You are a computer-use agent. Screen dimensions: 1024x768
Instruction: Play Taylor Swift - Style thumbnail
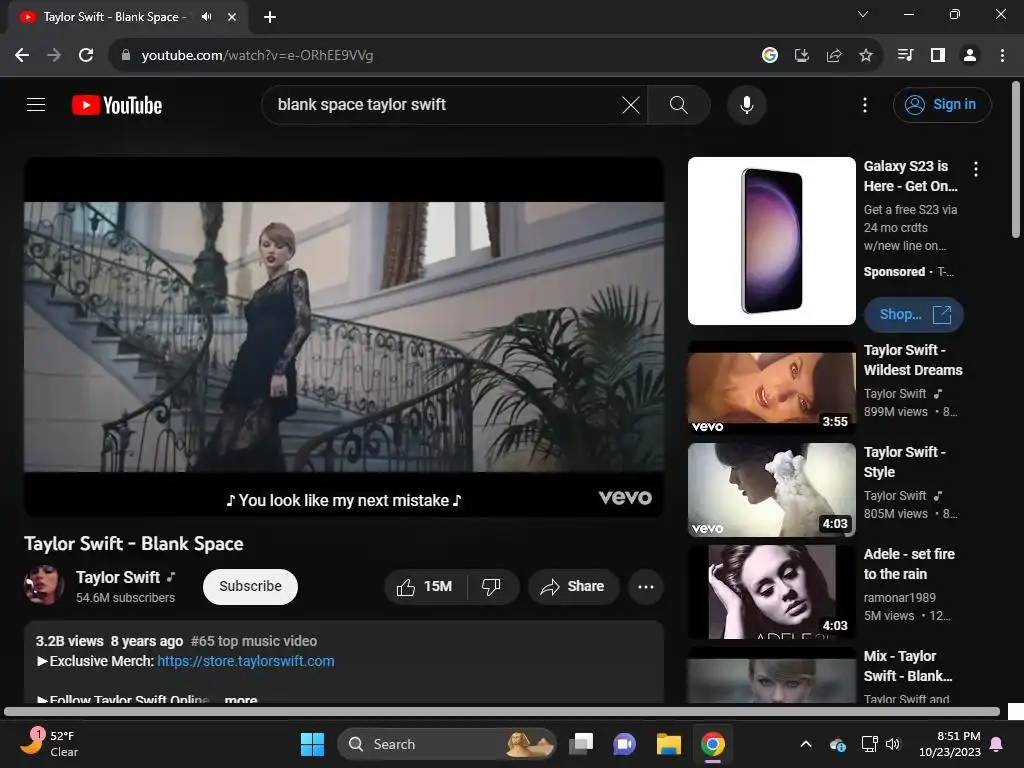(x=771, y=490)
